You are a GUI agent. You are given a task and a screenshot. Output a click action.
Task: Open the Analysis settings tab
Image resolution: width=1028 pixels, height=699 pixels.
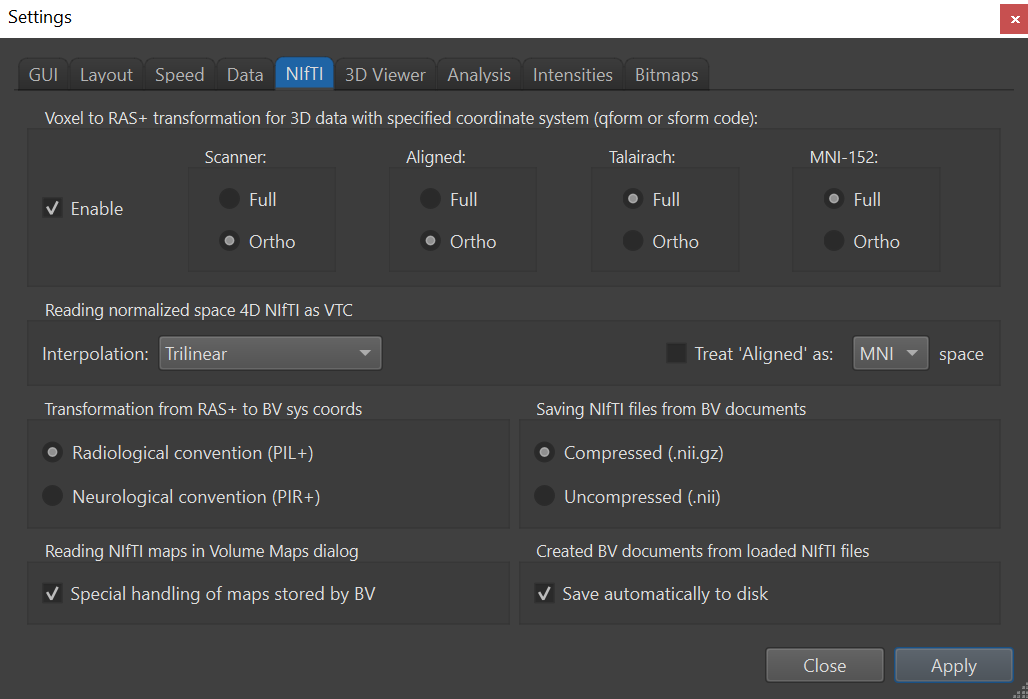click(478, 73)
